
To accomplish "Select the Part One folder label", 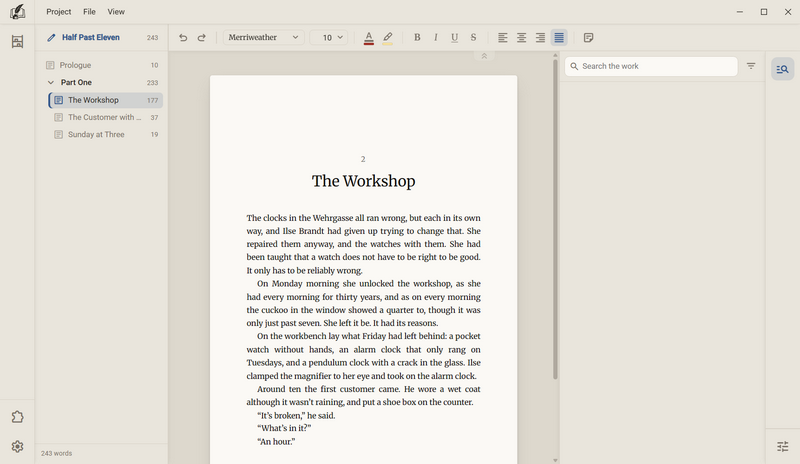I will coord(76,82).
